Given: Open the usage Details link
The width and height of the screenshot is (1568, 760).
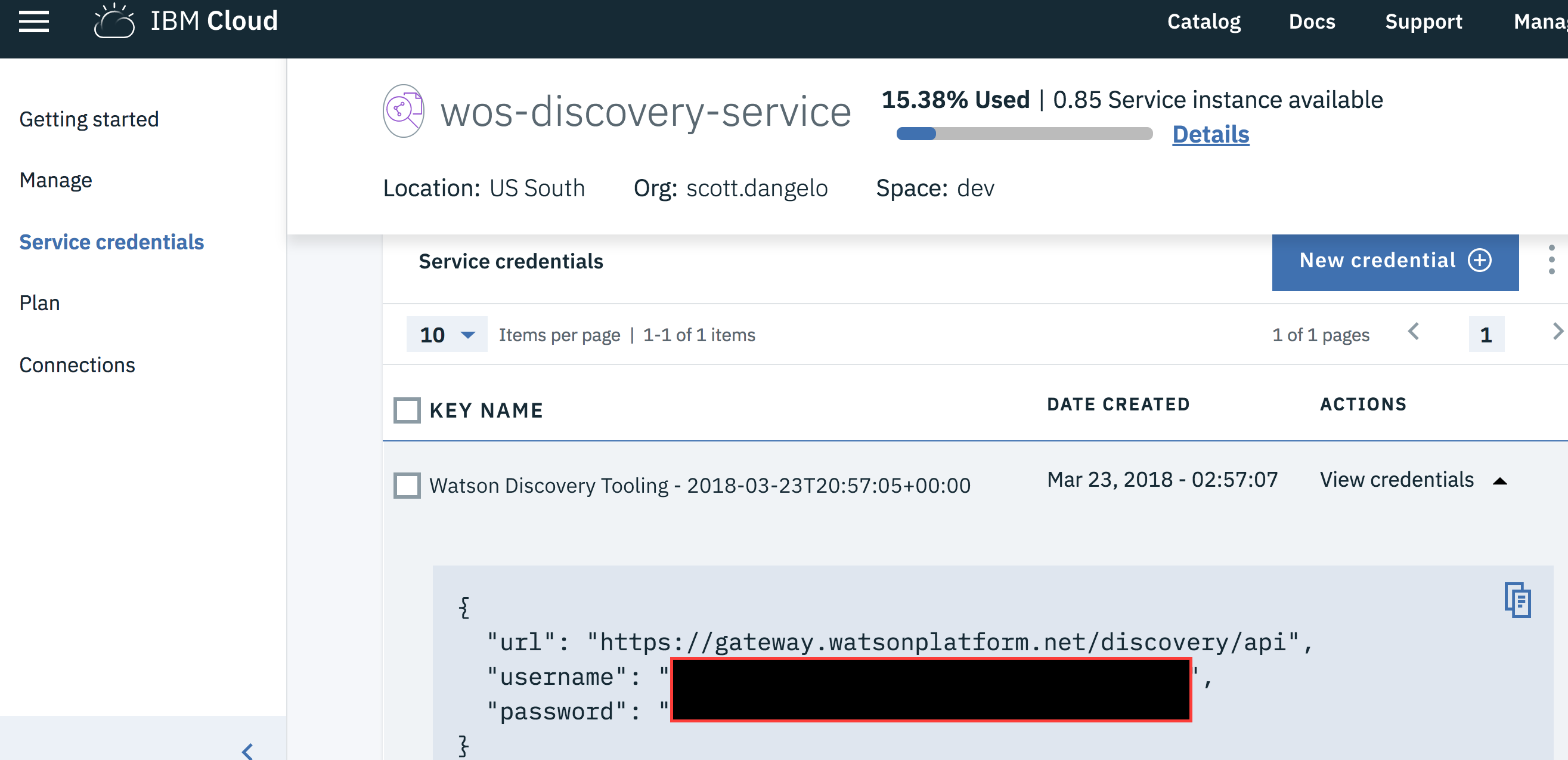Looking at the screenshot, I should pos(1210,134).
